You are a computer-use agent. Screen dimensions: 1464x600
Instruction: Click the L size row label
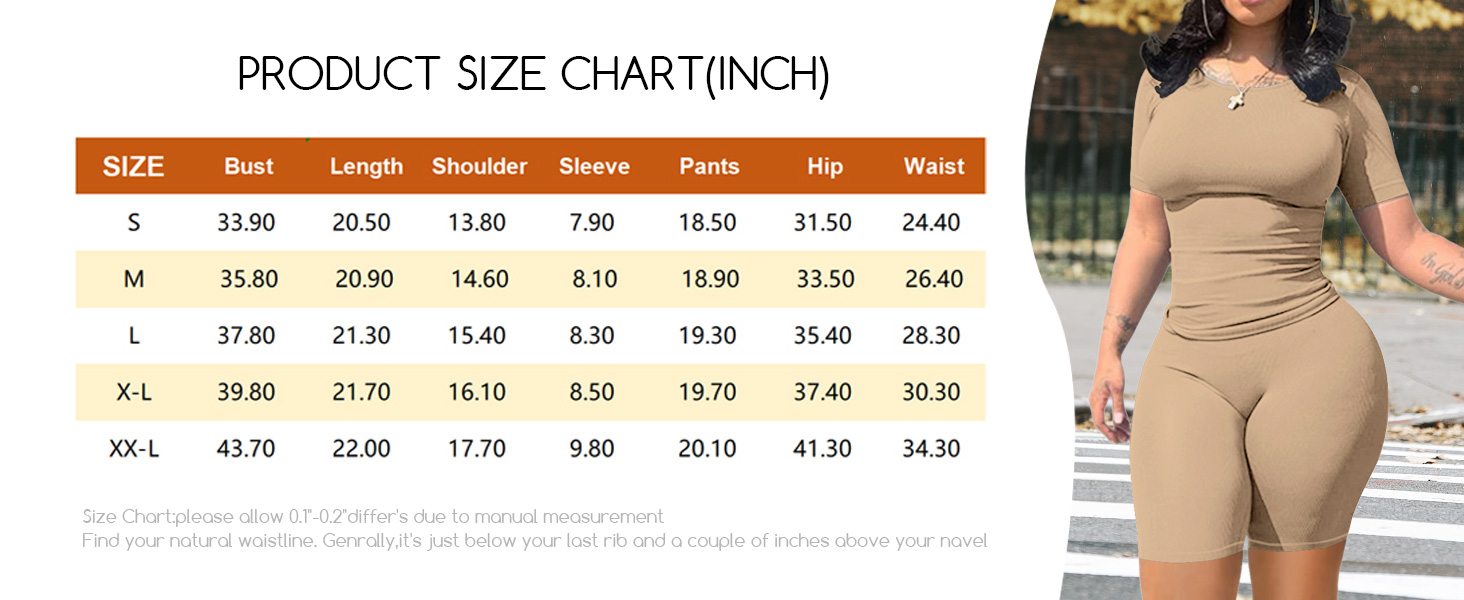pos(134,335)
